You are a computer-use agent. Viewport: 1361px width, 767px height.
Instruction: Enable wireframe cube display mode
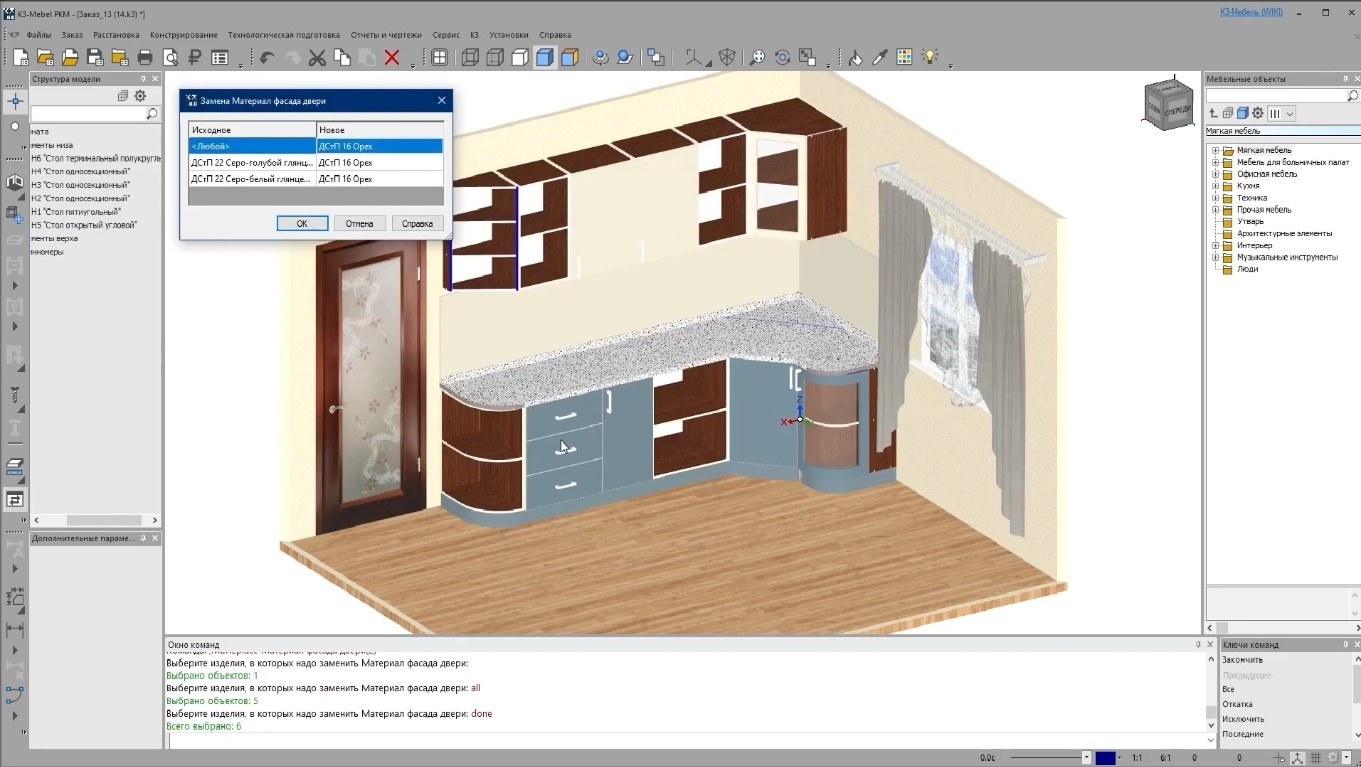point(470,58)
